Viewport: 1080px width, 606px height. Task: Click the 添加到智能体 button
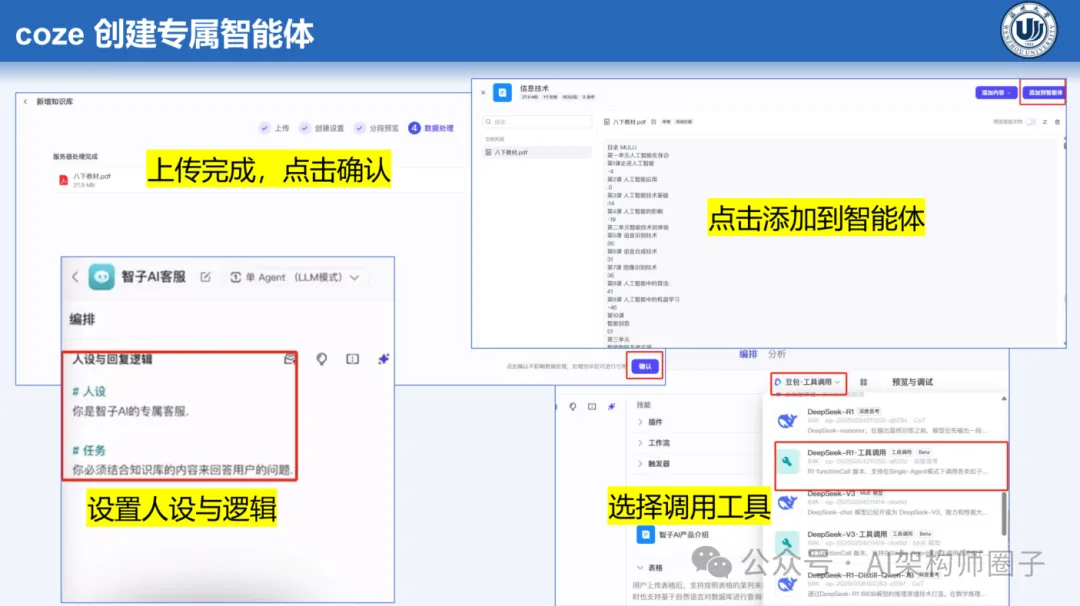click(x=1043, y=92)
